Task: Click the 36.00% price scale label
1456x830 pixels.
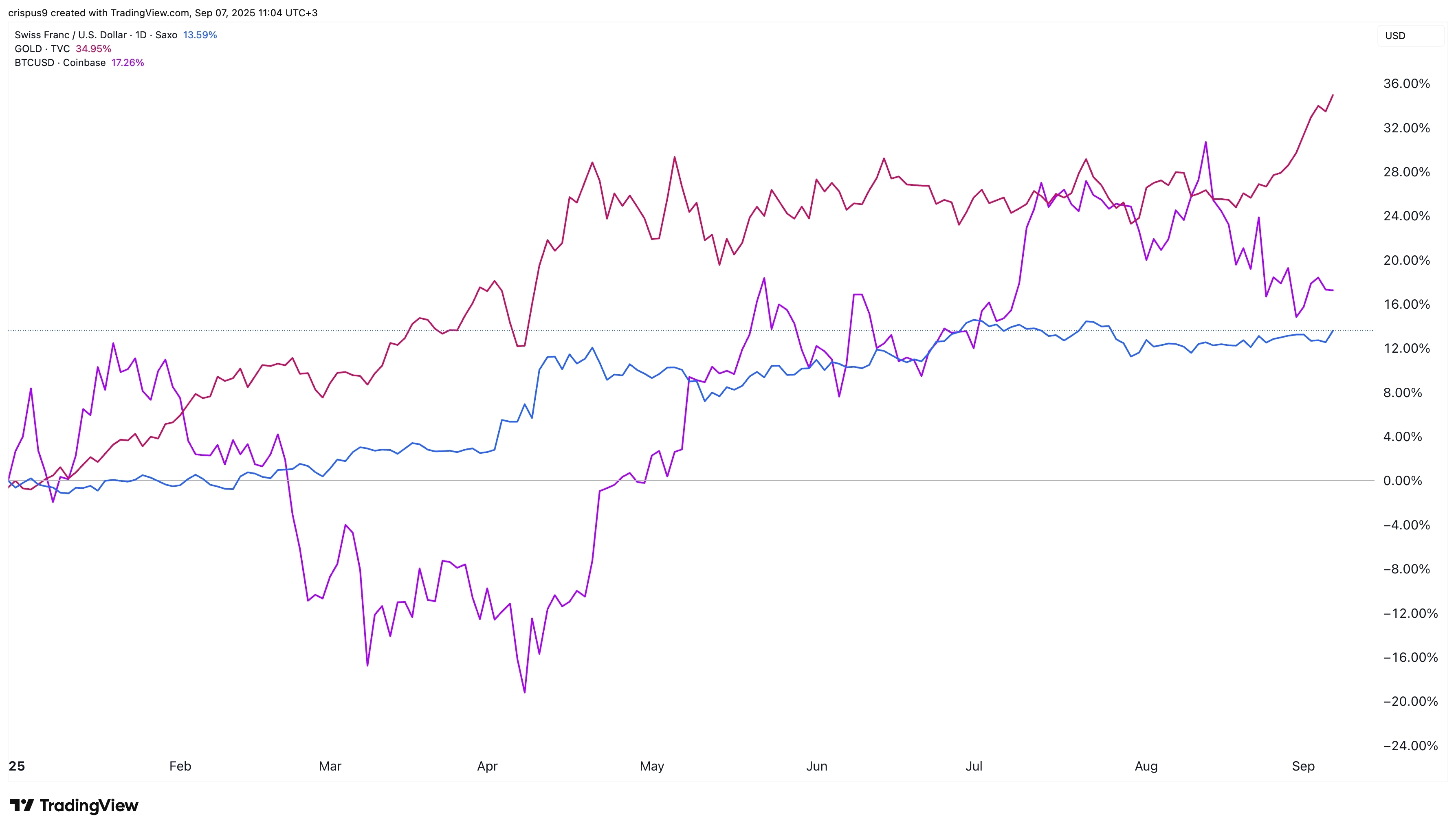Action: pyautogui.click(x=1406, y=84)
